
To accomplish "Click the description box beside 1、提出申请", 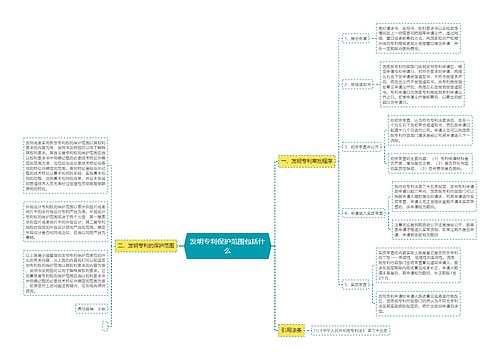I will point(418,38).
